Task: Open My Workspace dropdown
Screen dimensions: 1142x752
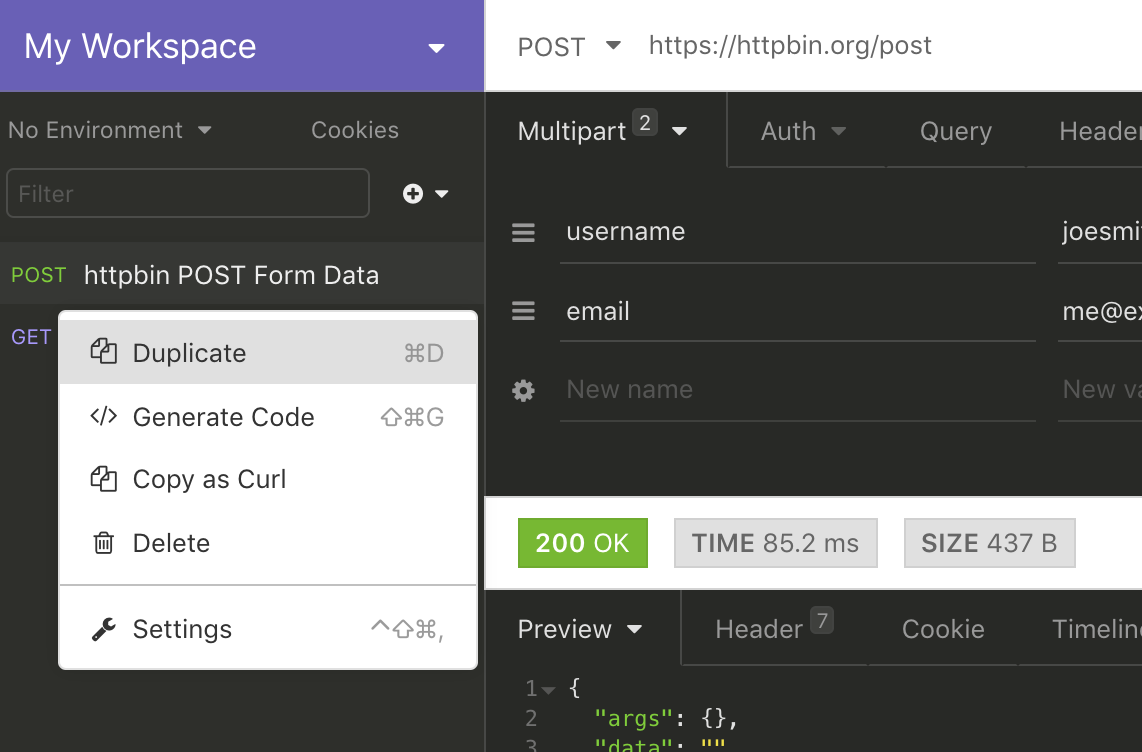Action: tap(436, 49)
